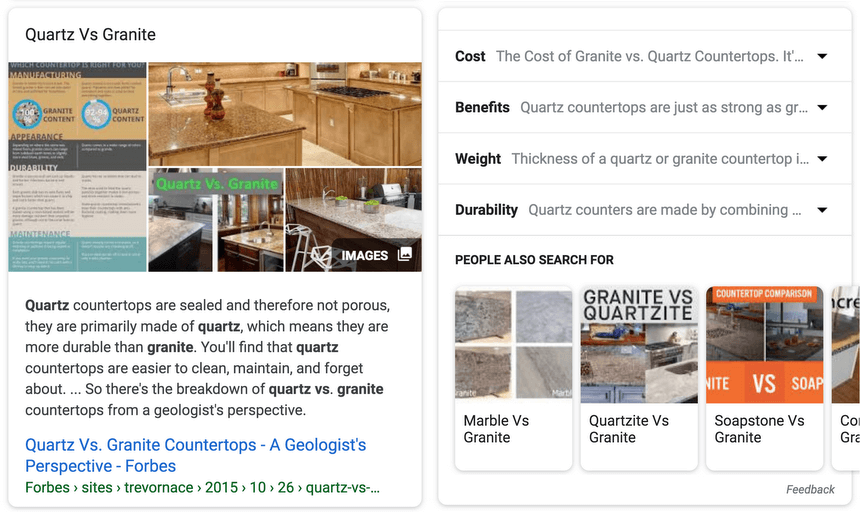The height and width of the screenshot is (519, 860).
Task: Click the green Forbes breadcrumb URL
Action: click(202, 488)
